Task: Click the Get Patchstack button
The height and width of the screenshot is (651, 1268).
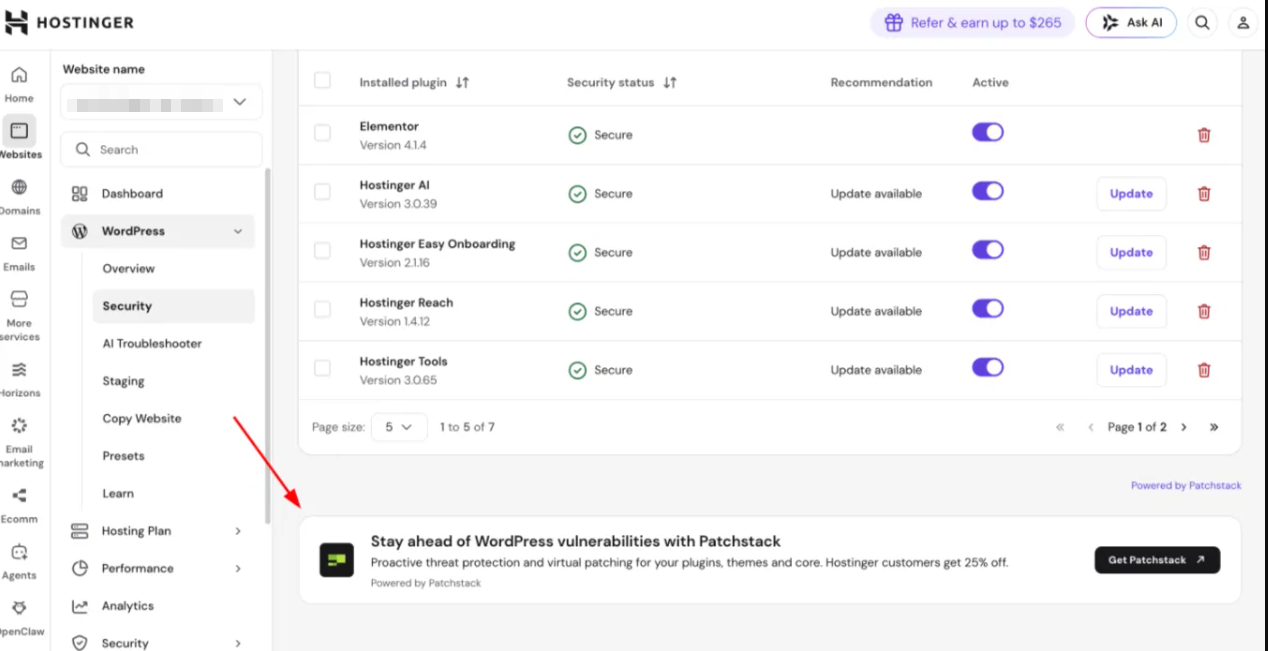Action: tap(1157, 560)
